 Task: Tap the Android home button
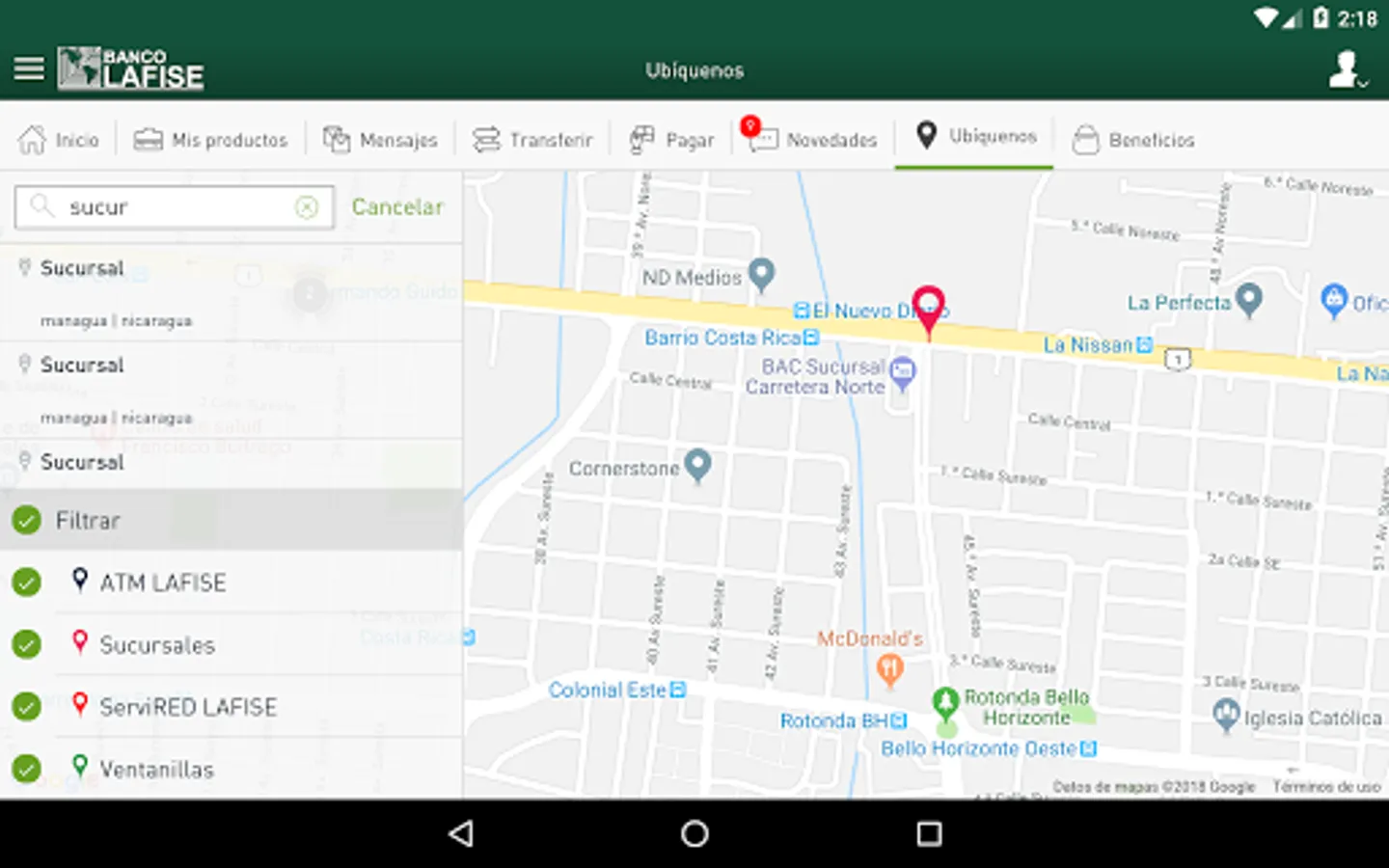point(694,833)
